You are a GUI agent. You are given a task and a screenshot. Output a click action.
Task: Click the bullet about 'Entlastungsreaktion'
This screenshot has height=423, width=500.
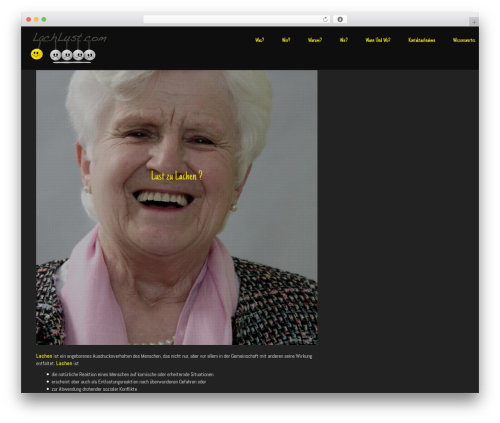(129, 382)
